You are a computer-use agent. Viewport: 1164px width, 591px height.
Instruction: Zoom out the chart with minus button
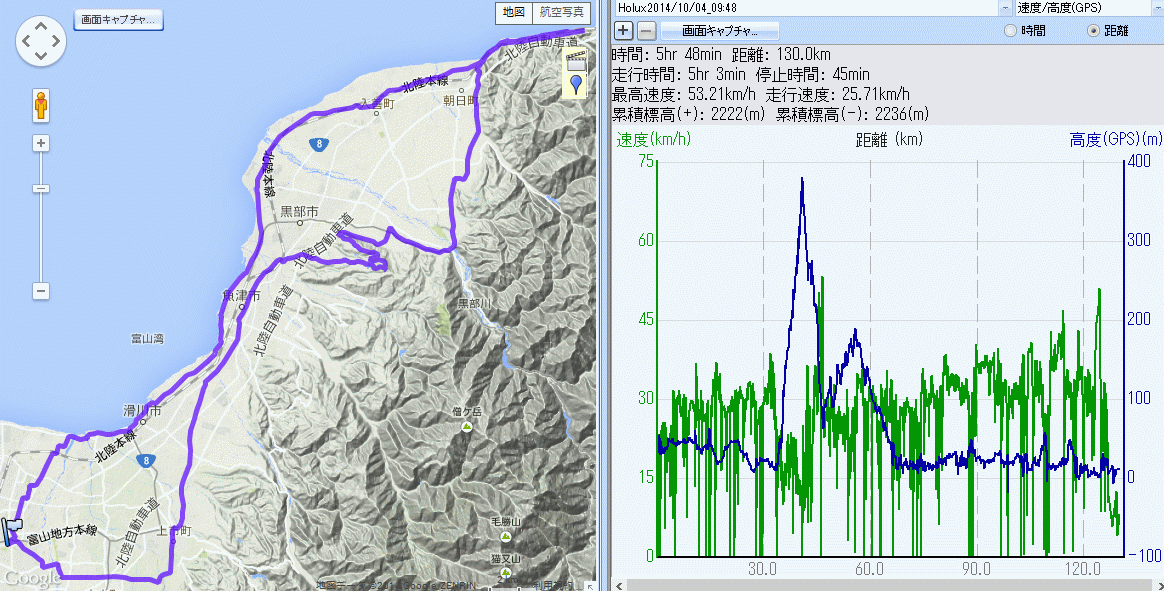647,31
